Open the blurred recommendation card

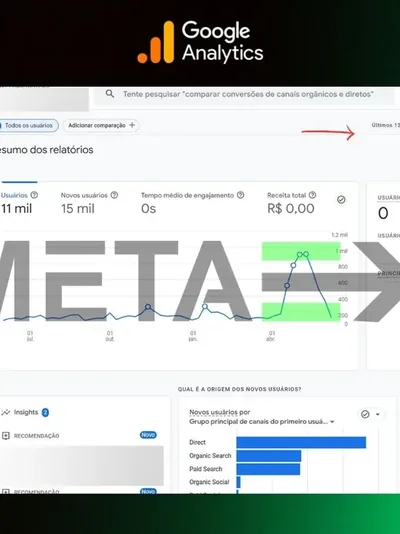82,465
